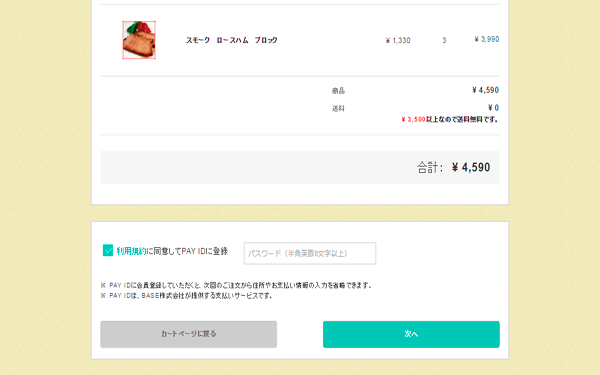Open the 利用規約 terms link
This screenshot has height=375, width=600.
(x=131, y=251)
